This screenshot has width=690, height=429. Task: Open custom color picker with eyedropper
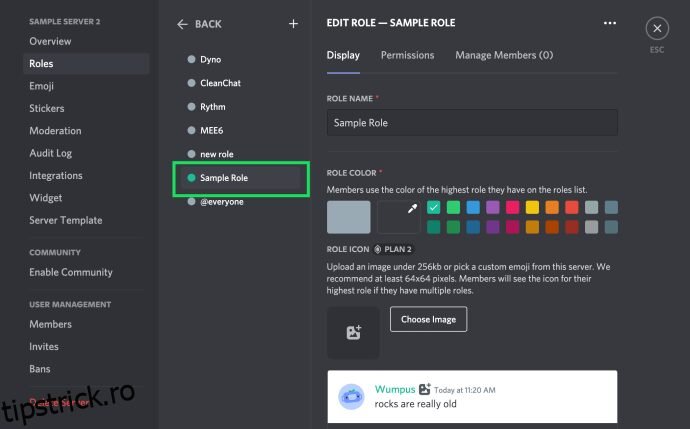click(x=399, y=217)
